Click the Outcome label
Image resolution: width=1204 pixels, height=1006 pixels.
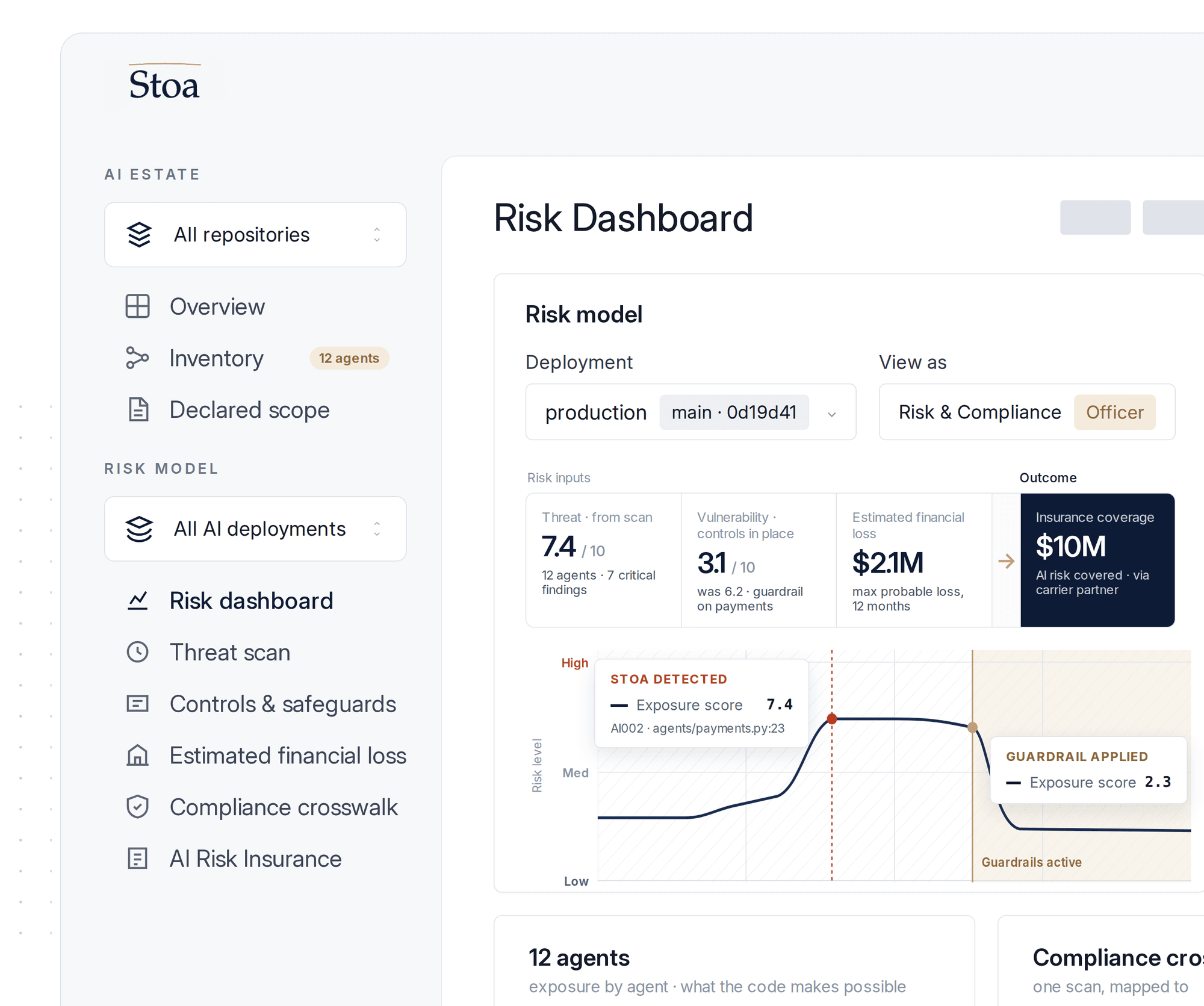coord(1048,477)
